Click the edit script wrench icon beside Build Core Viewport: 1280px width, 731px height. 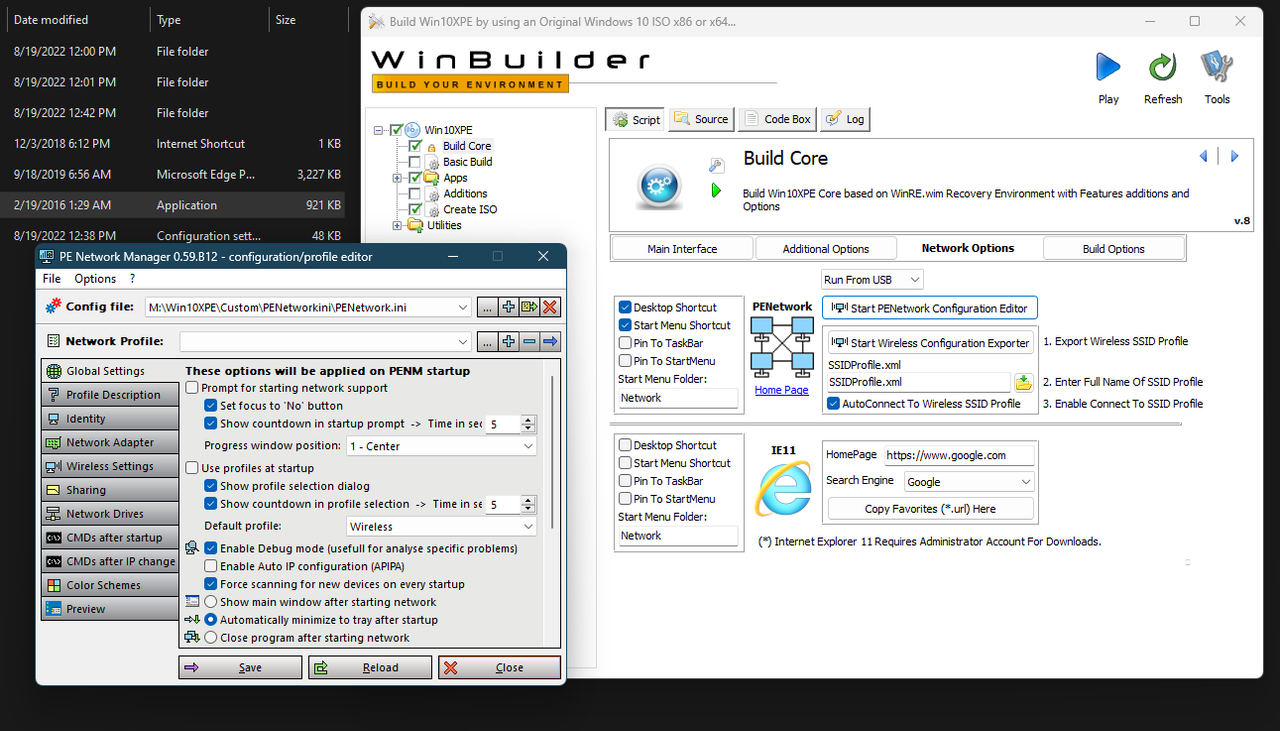716,166
